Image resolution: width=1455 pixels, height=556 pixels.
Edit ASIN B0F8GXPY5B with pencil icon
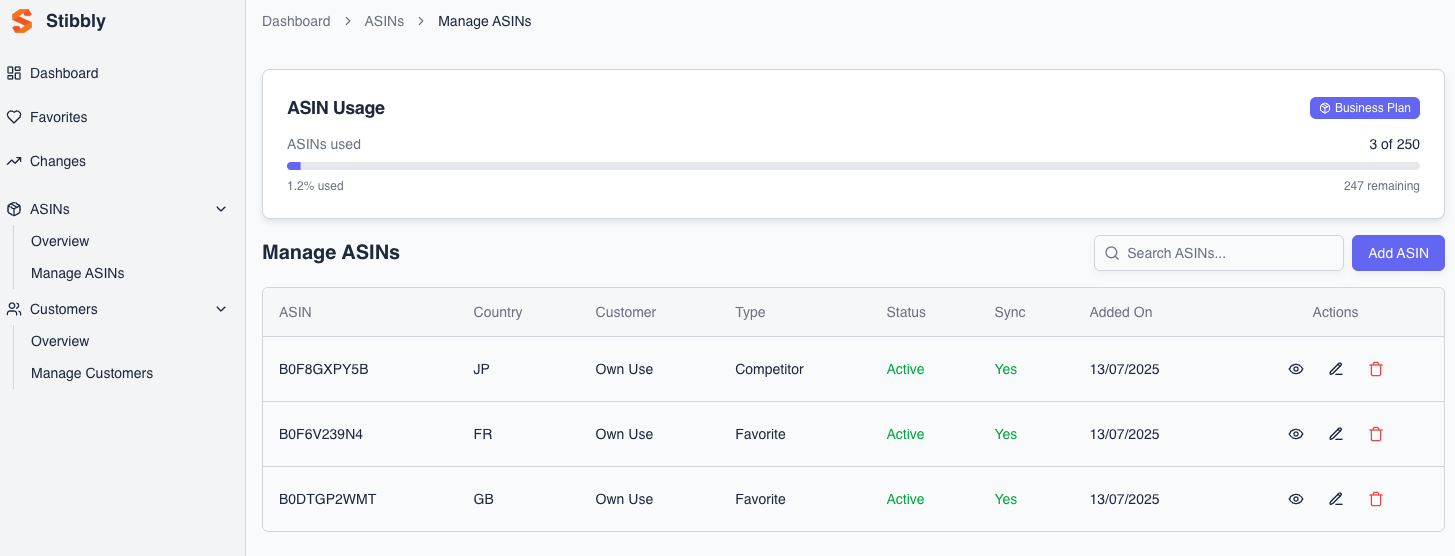[x=1336, y=369]
